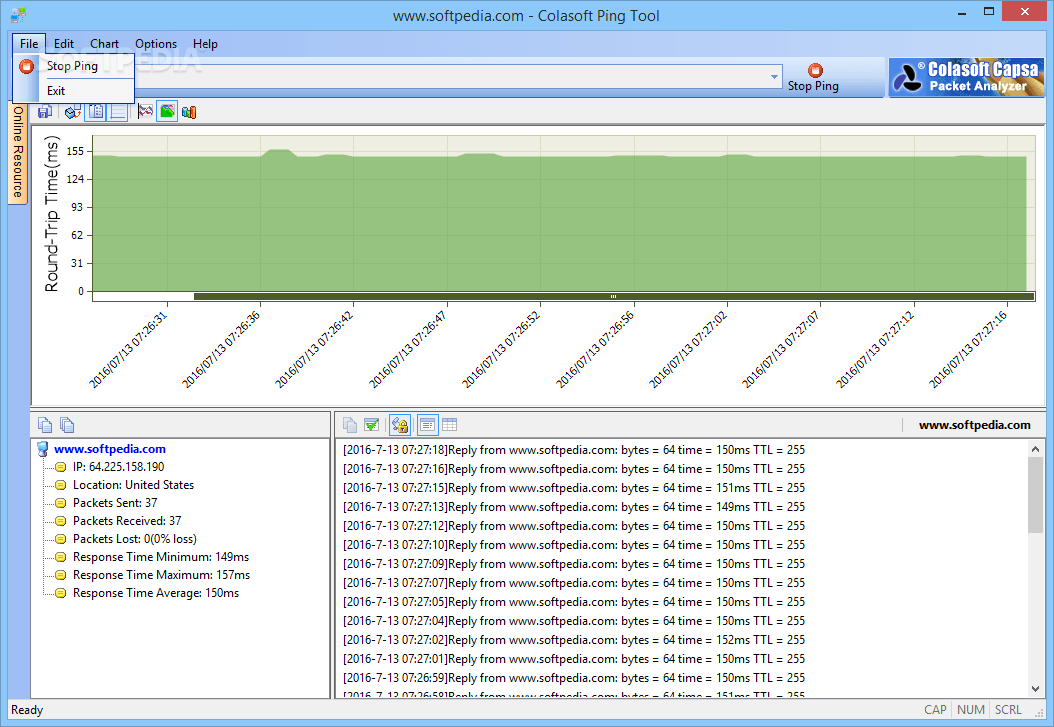
Task: Open the Online Resource side tab
Action: 17,152
